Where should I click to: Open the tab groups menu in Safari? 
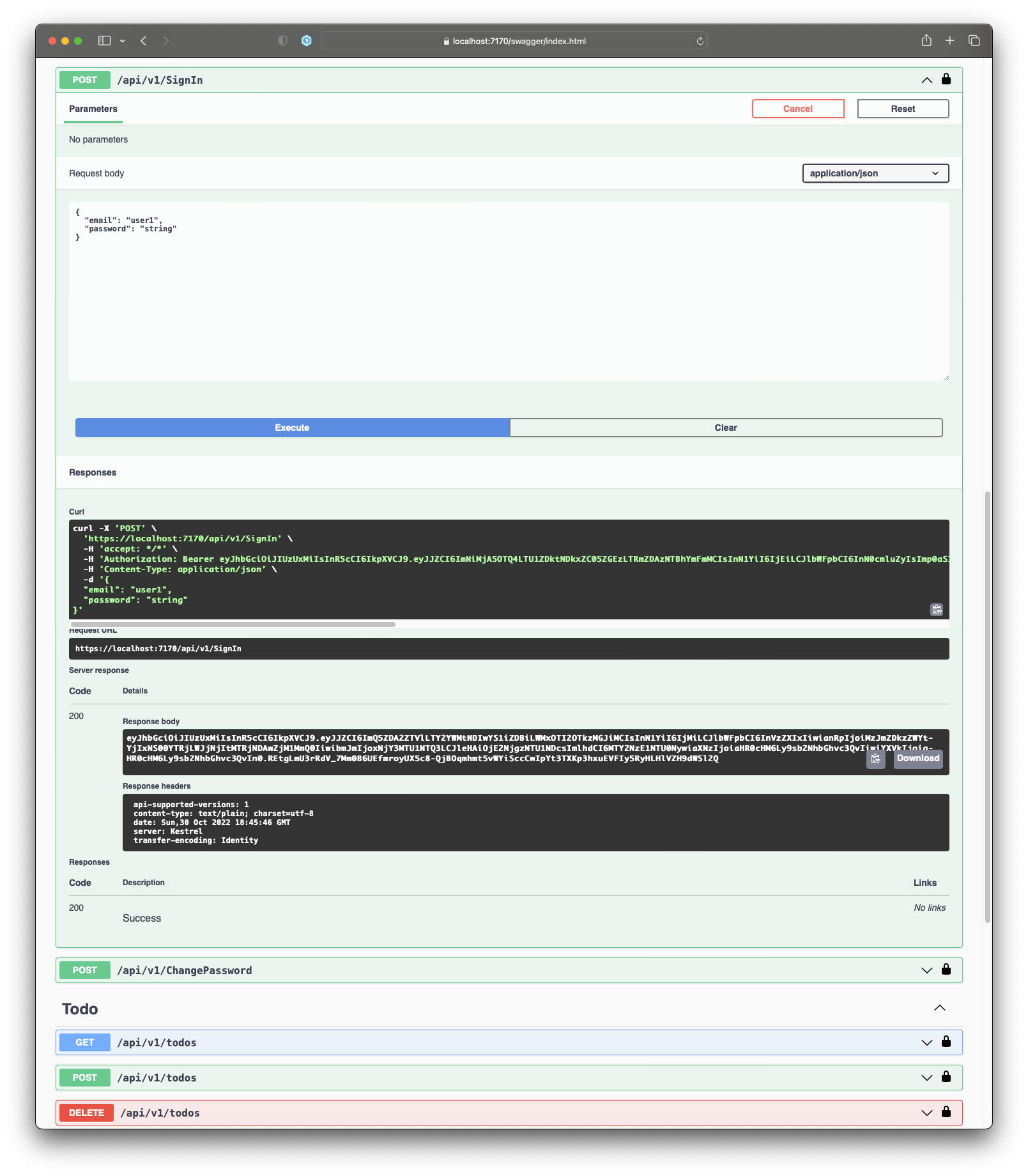coord(974,40)
